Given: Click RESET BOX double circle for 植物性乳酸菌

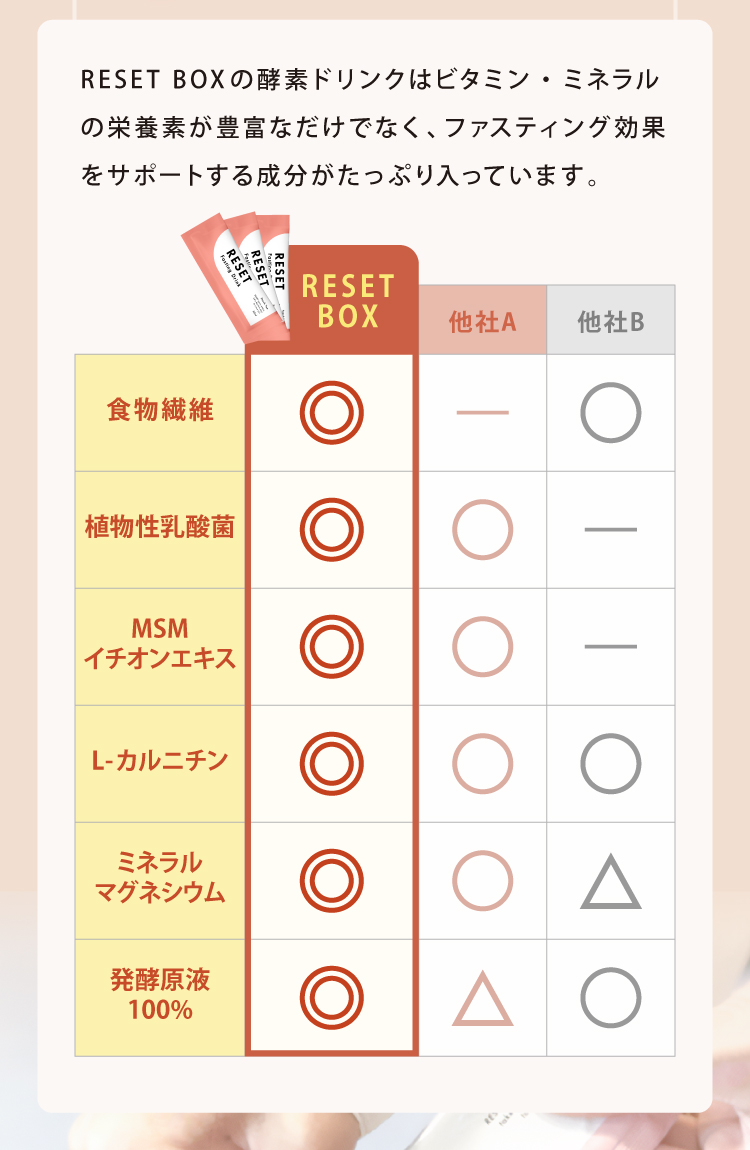Looking at the screenshot, I should [x=332, y=529].
